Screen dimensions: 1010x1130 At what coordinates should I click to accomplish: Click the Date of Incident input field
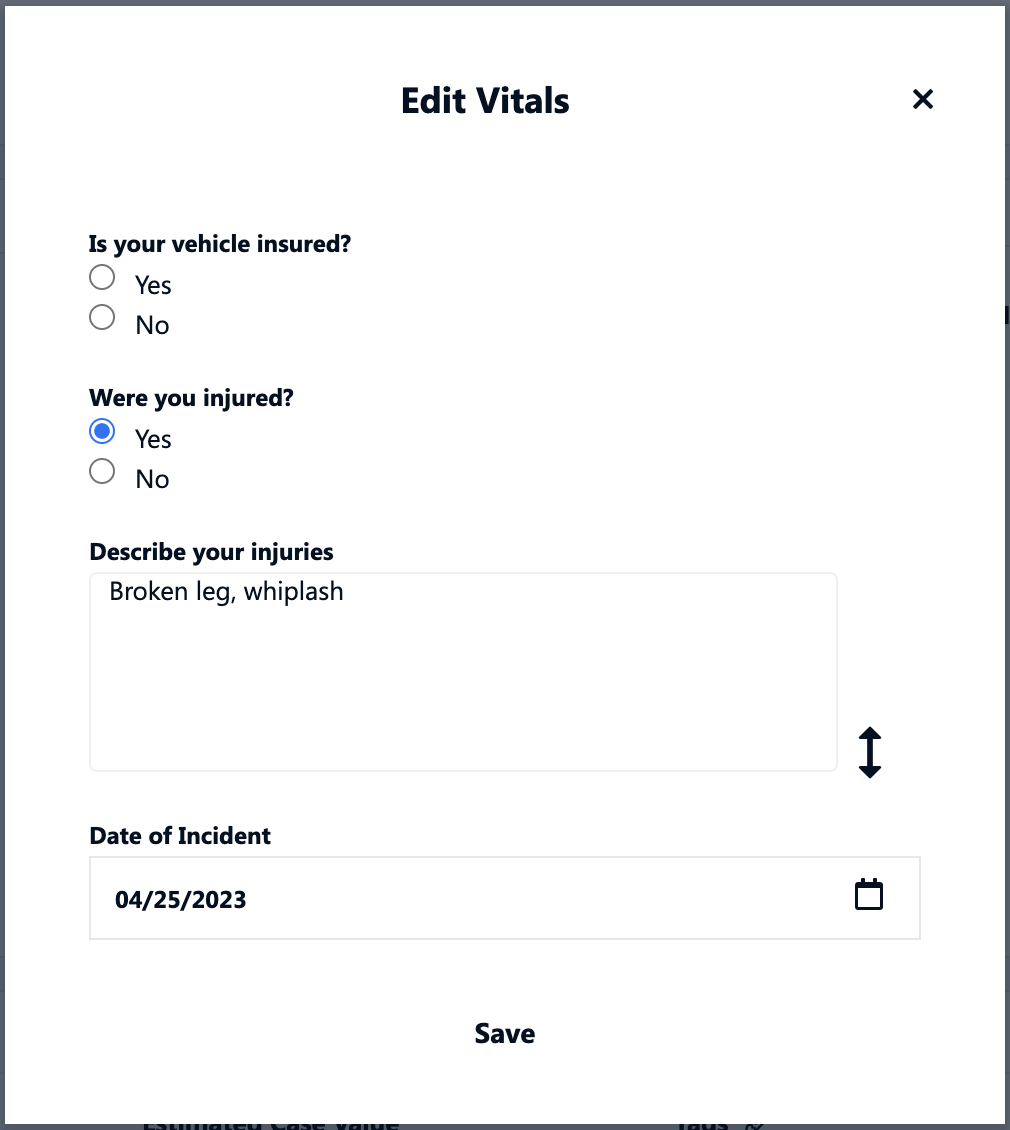click(505, 898)
